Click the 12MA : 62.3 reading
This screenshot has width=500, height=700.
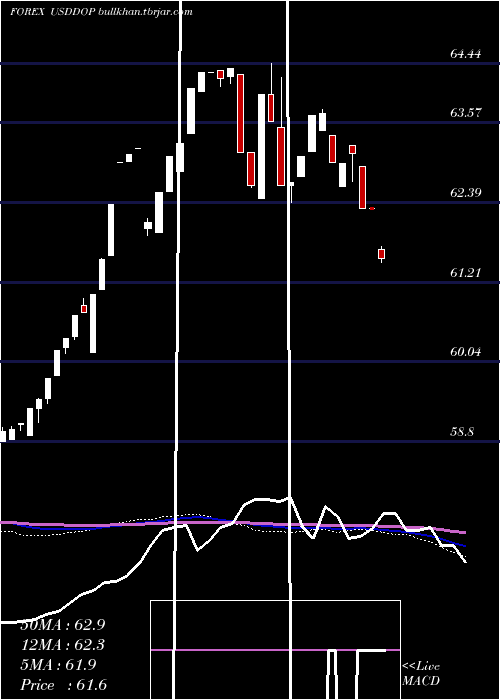(63, 645)
